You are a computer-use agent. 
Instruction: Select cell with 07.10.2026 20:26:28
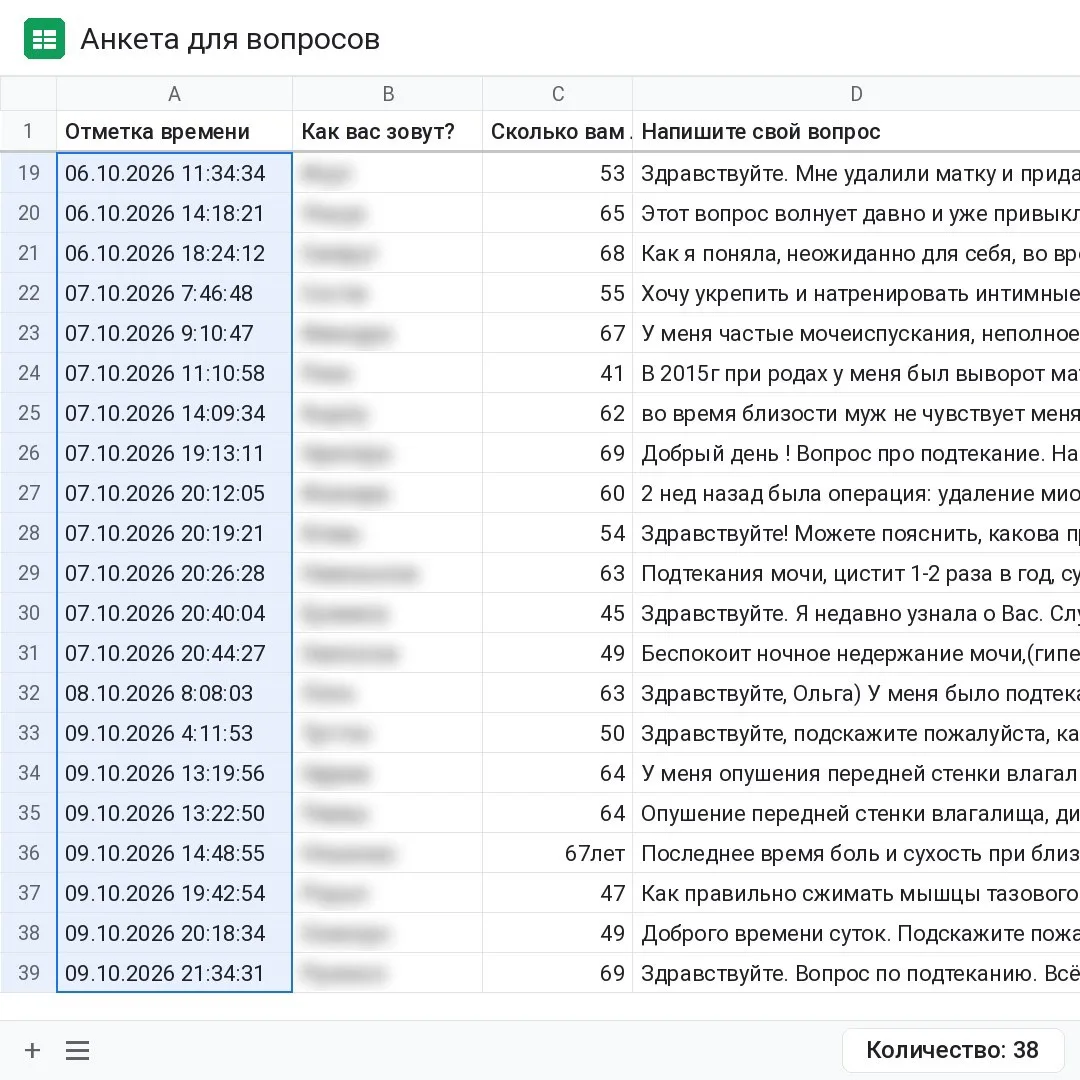click(x=174, y=572)
